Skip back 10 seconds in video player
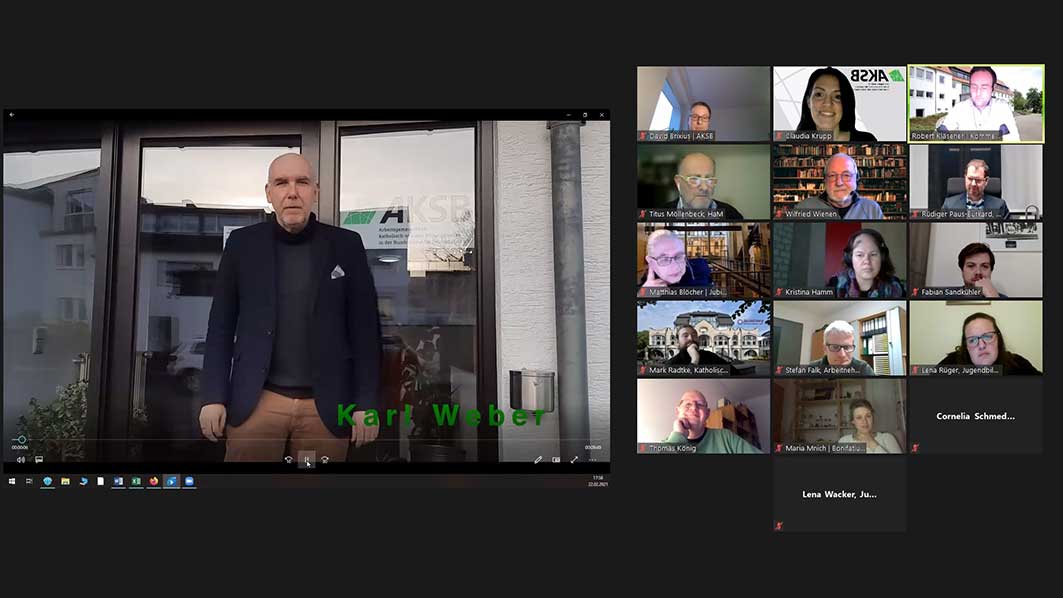The image size is (1063, 598). tap(289, 460)
